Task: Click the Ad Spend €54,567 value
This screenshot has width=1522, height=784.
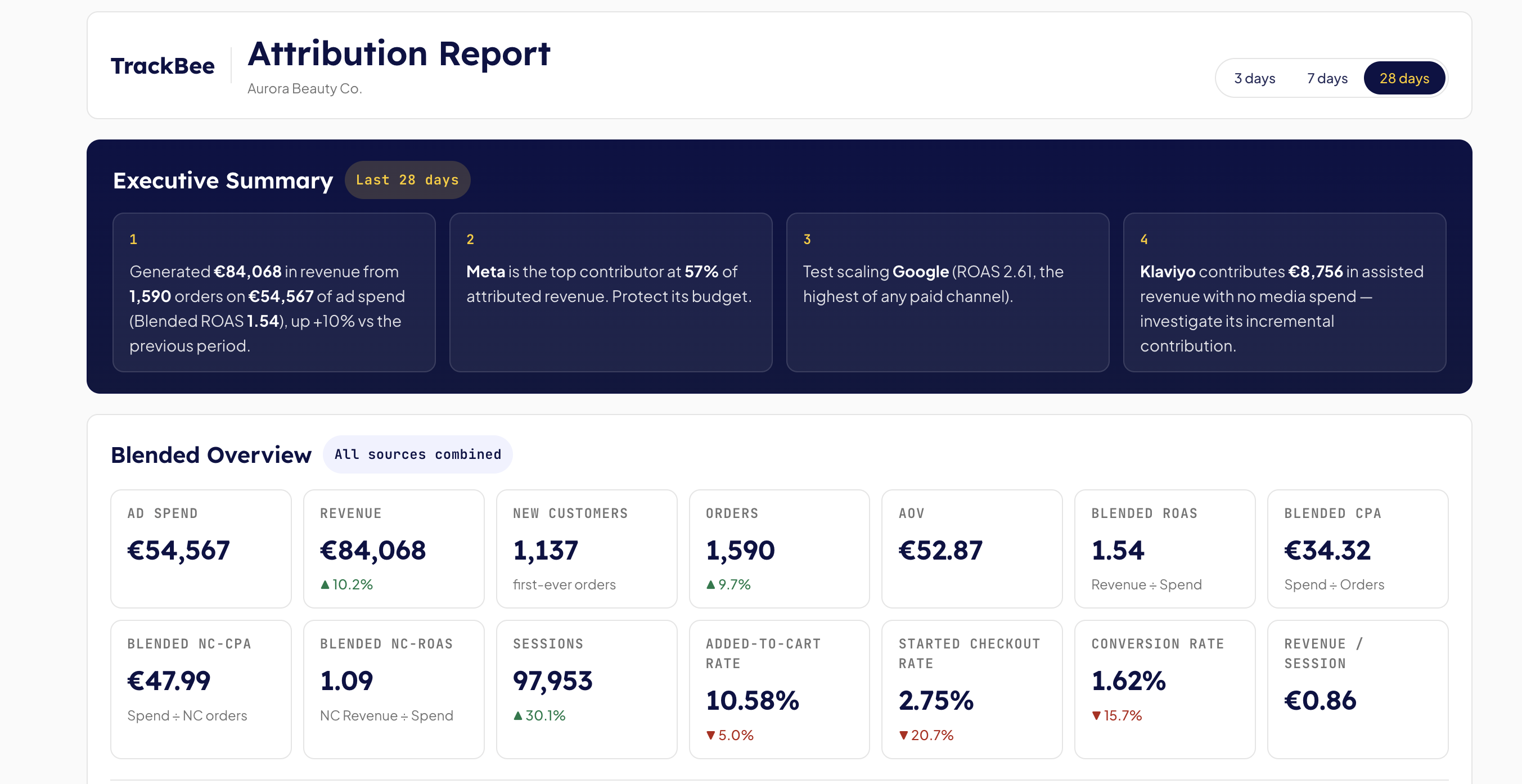Action: pyautogui.click(x=178, y=550)
